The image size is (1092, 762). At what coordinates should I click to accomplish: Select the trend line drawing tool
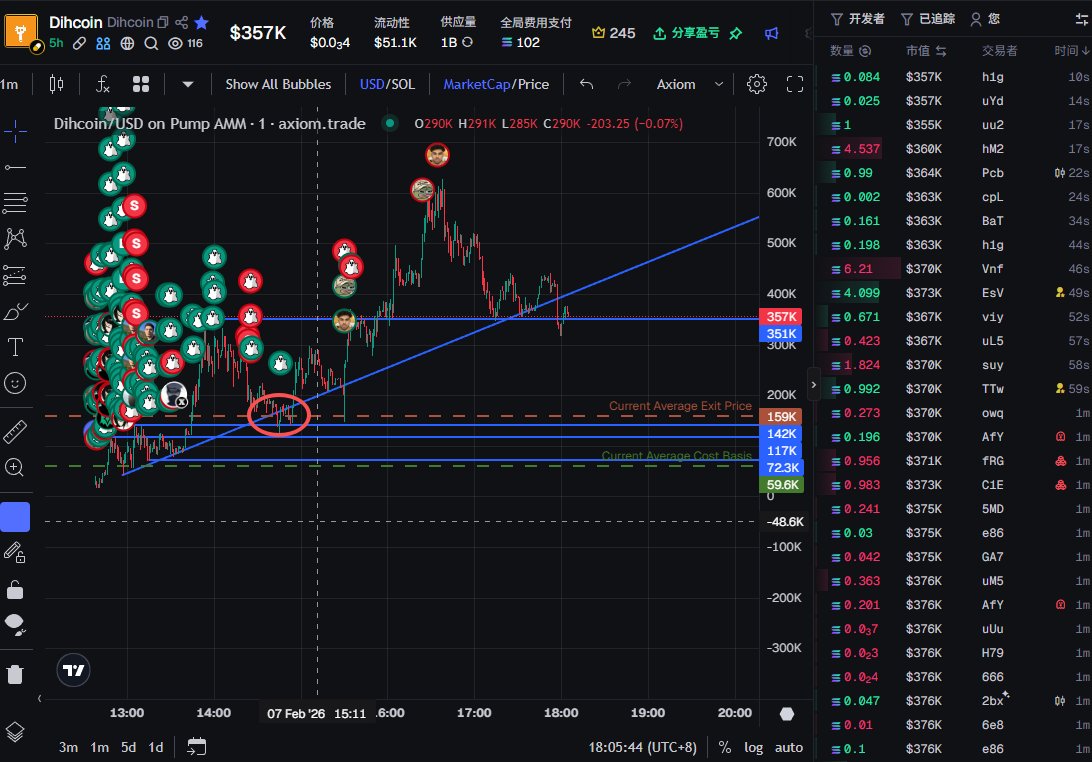[x=15, y=167]
